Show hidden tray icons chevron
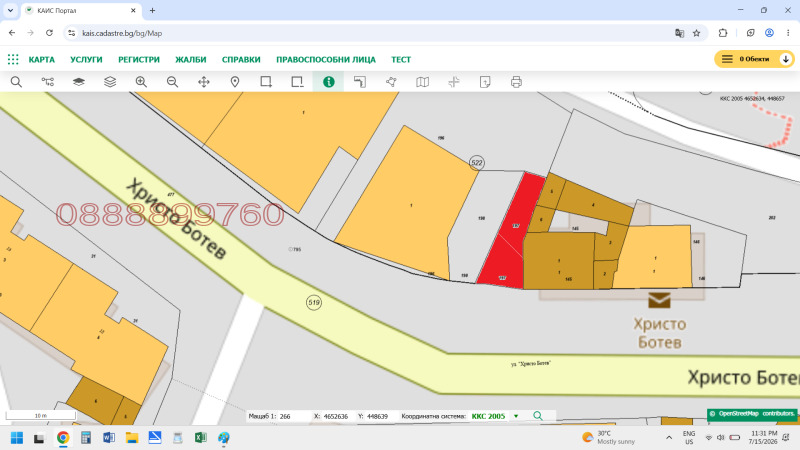The height and width of the screenshot is (450, 800). tap(669, 438)
